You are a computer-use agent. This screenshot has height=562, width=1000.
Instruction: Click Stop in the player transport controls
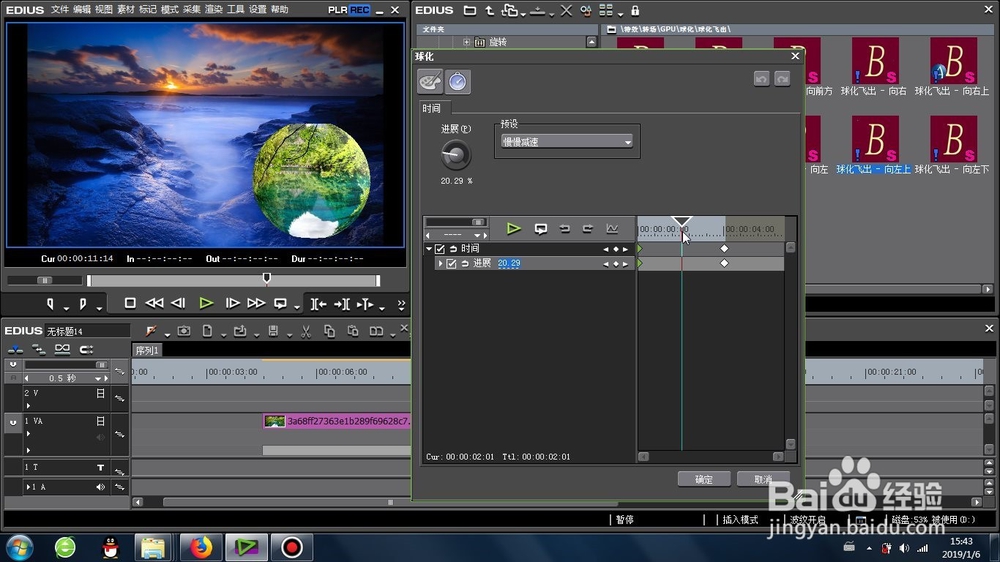pos(130,304)
